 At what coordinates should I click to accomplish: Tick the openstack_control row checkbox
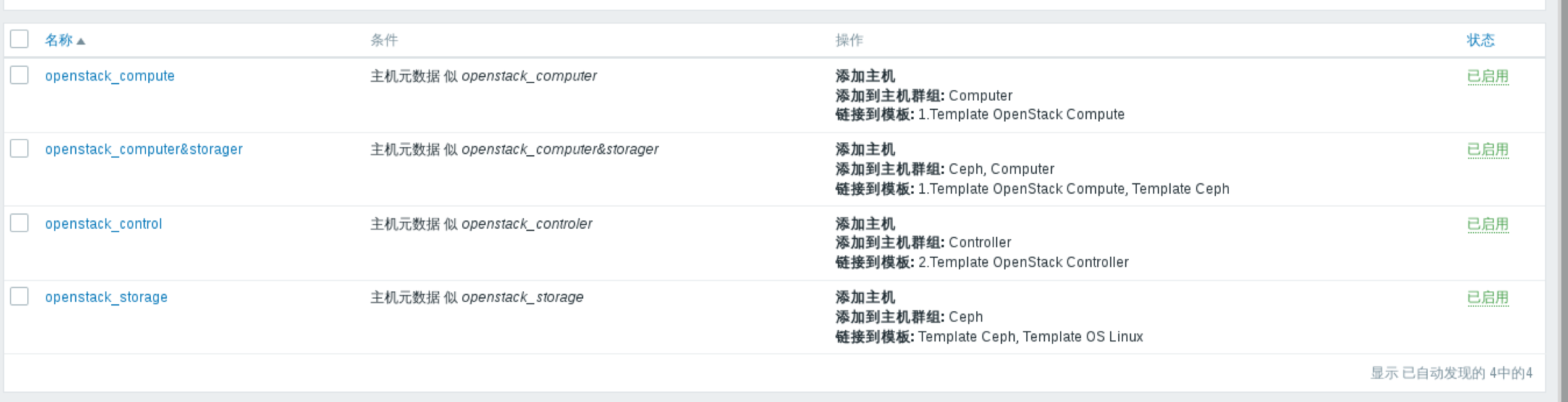pyautogui.click(x=19, y=223)
